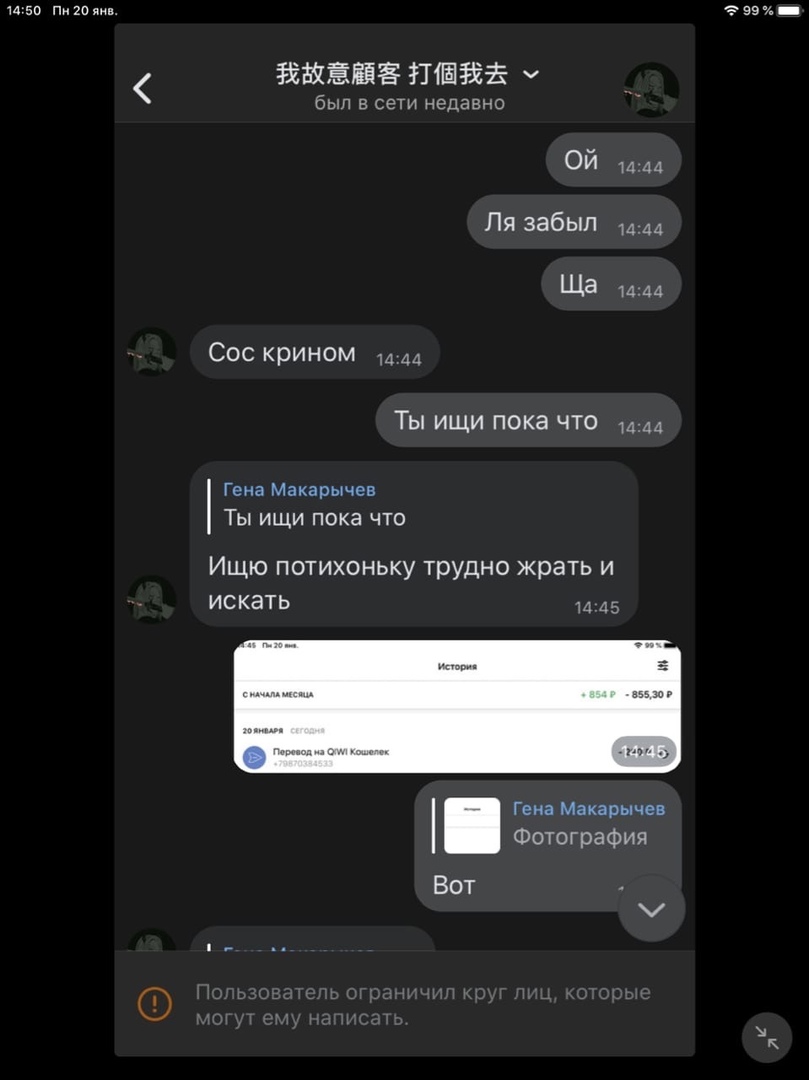Click the 'был в сети недавно' status text

point(410,103)
